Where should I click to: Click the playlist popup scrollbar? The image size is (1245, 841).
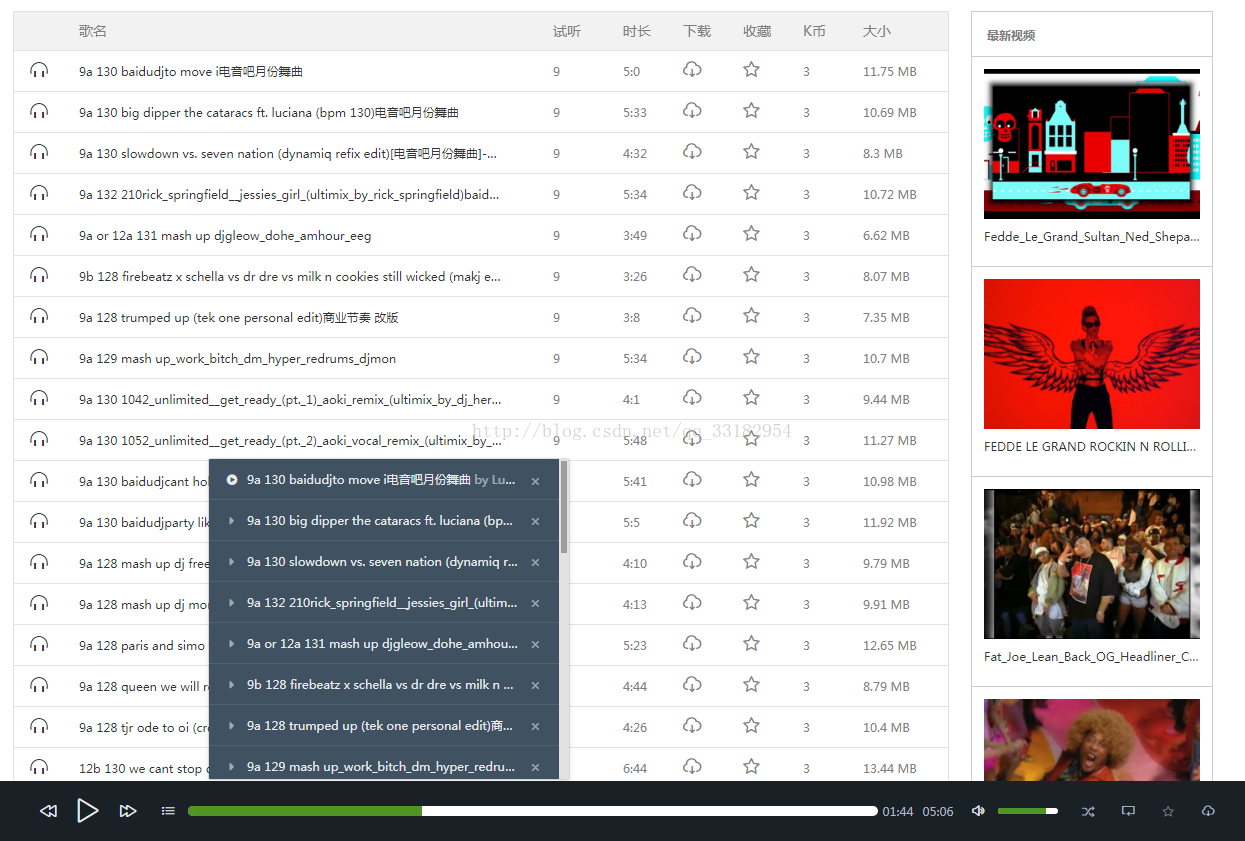564,507
